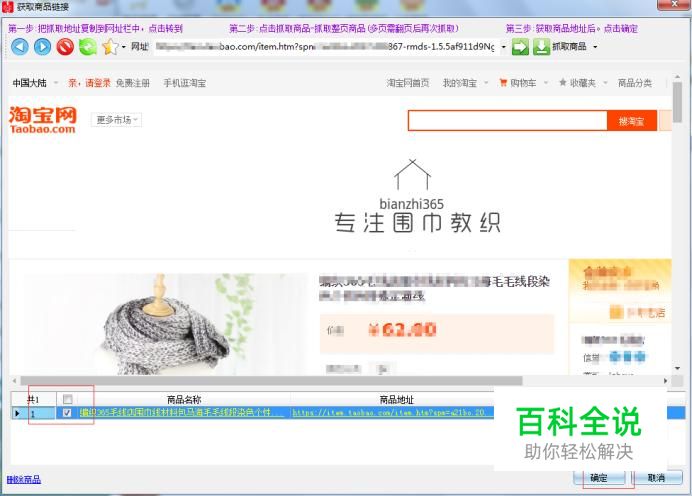Click the 商品地址 column header
This screenshot has height=496, width=692.
tap(397, 400)
